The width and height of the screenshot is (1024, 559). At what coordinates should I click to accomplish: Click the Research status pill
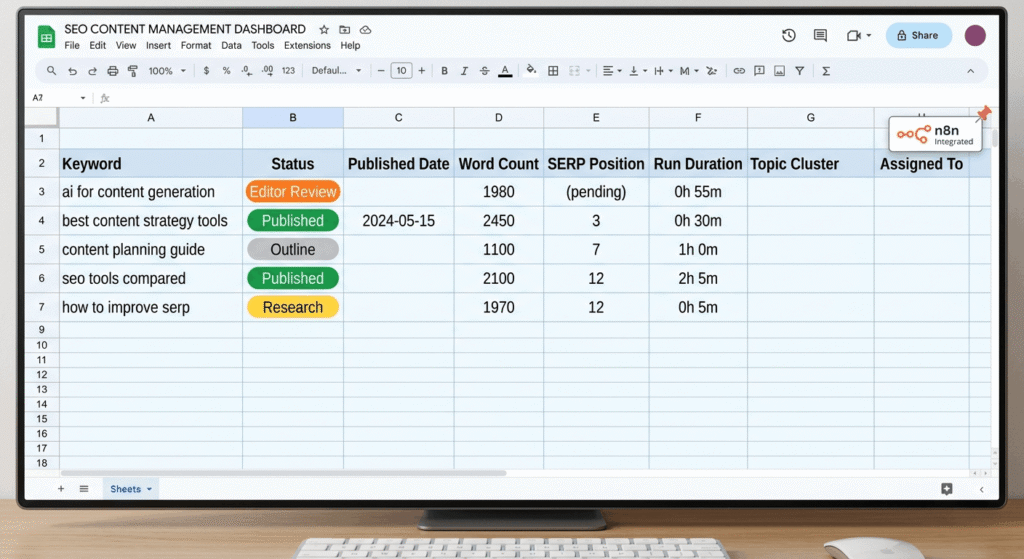click(x=293, y=307)
